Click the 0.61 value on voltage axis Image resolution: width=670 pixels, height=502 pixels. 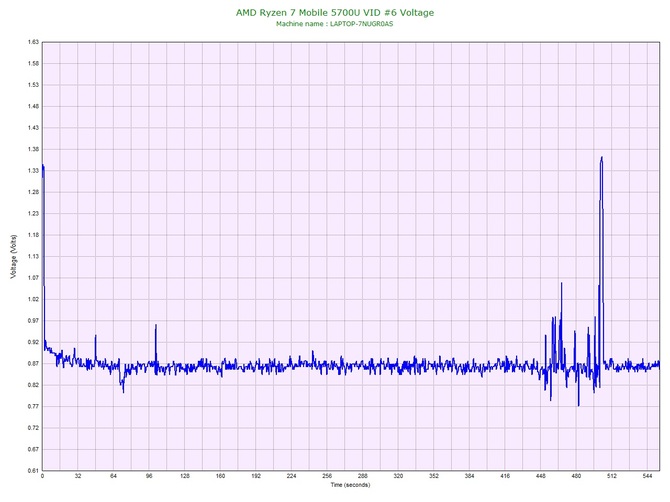33,471
